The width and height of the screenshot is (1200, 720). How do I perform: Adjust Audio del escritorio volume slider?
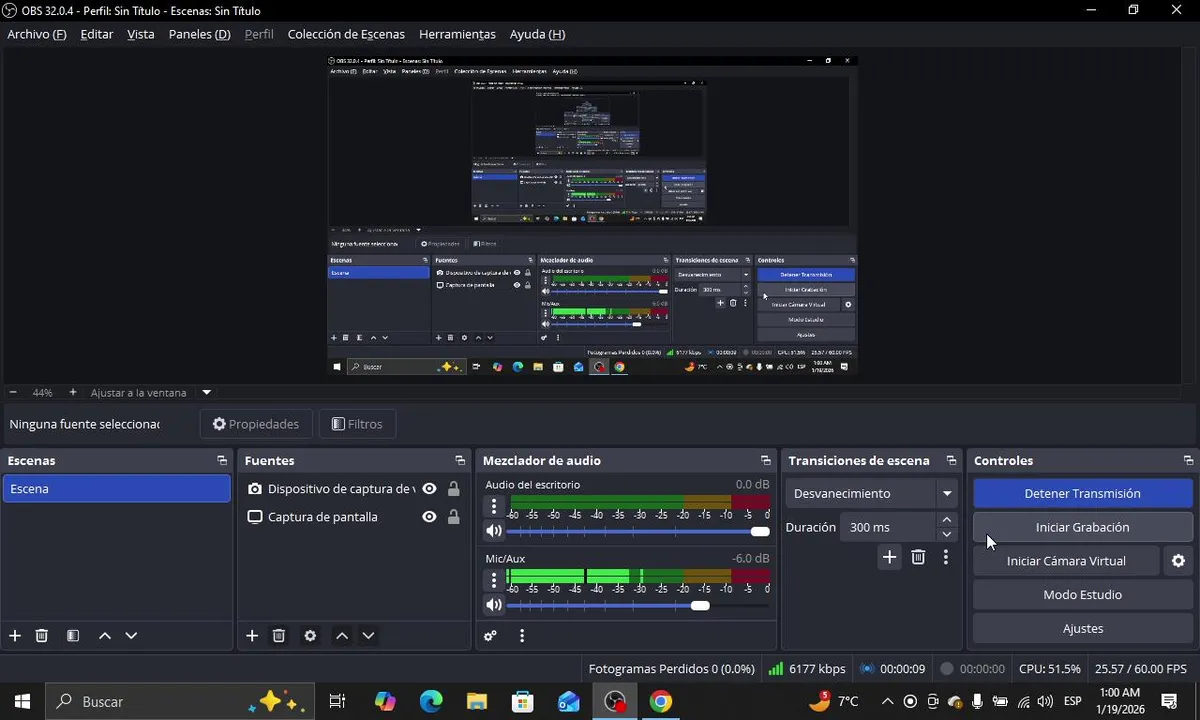[638, 531]
